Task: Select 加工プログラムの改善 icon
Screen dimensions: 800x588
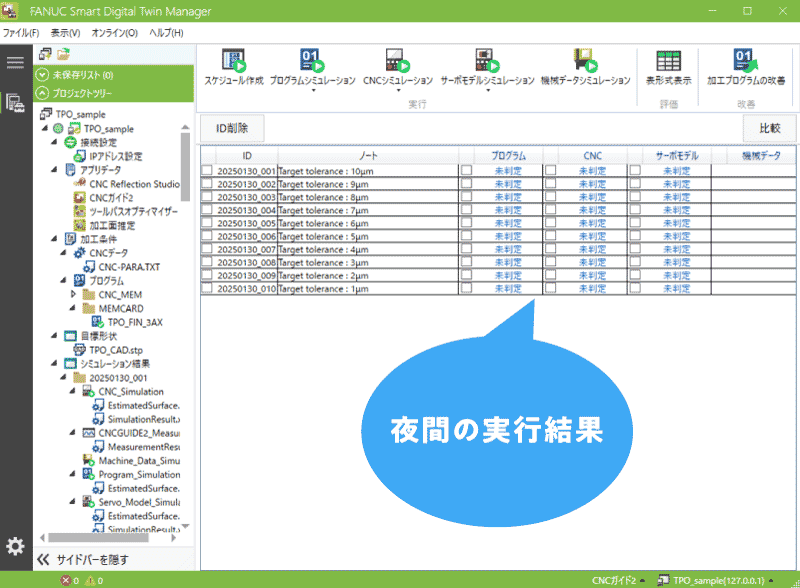Action: pyautogui.click(x=745, y=61)
